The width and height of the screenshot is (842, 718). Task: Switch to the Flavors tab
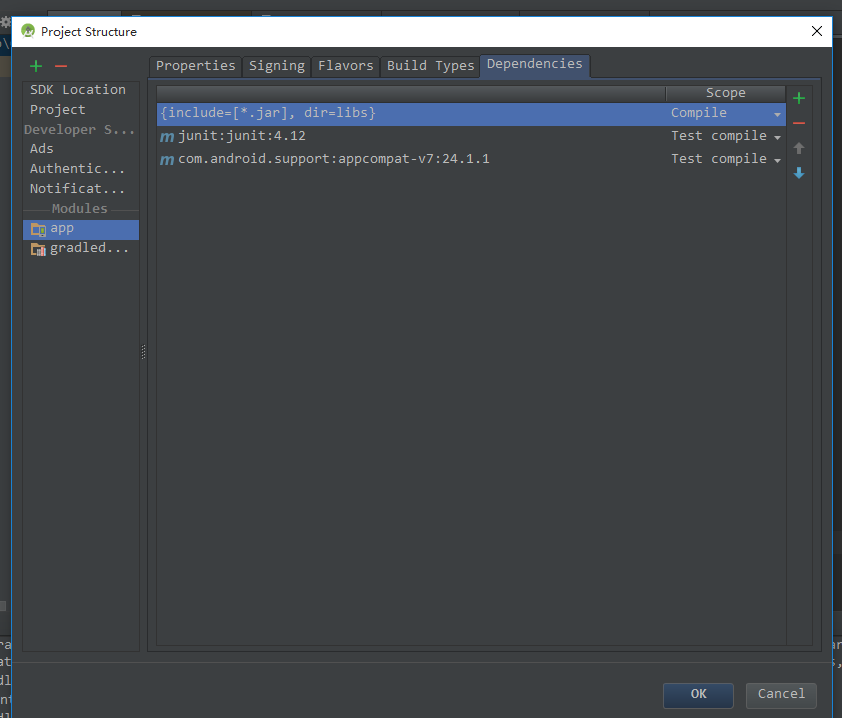tap(345, 66)
